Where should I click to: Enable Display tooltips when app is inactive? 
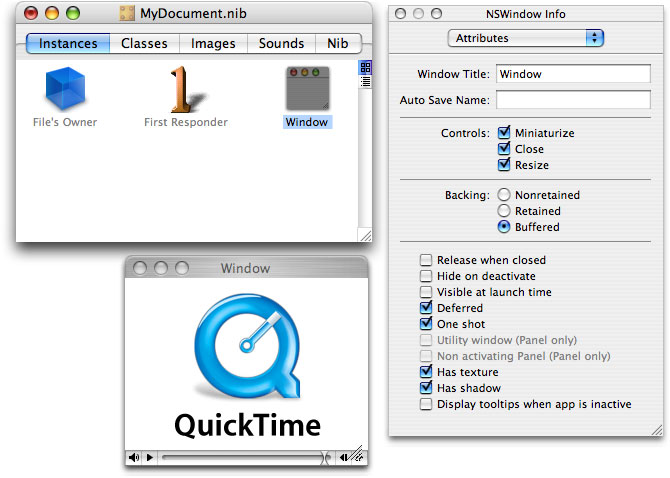[426, 404]
